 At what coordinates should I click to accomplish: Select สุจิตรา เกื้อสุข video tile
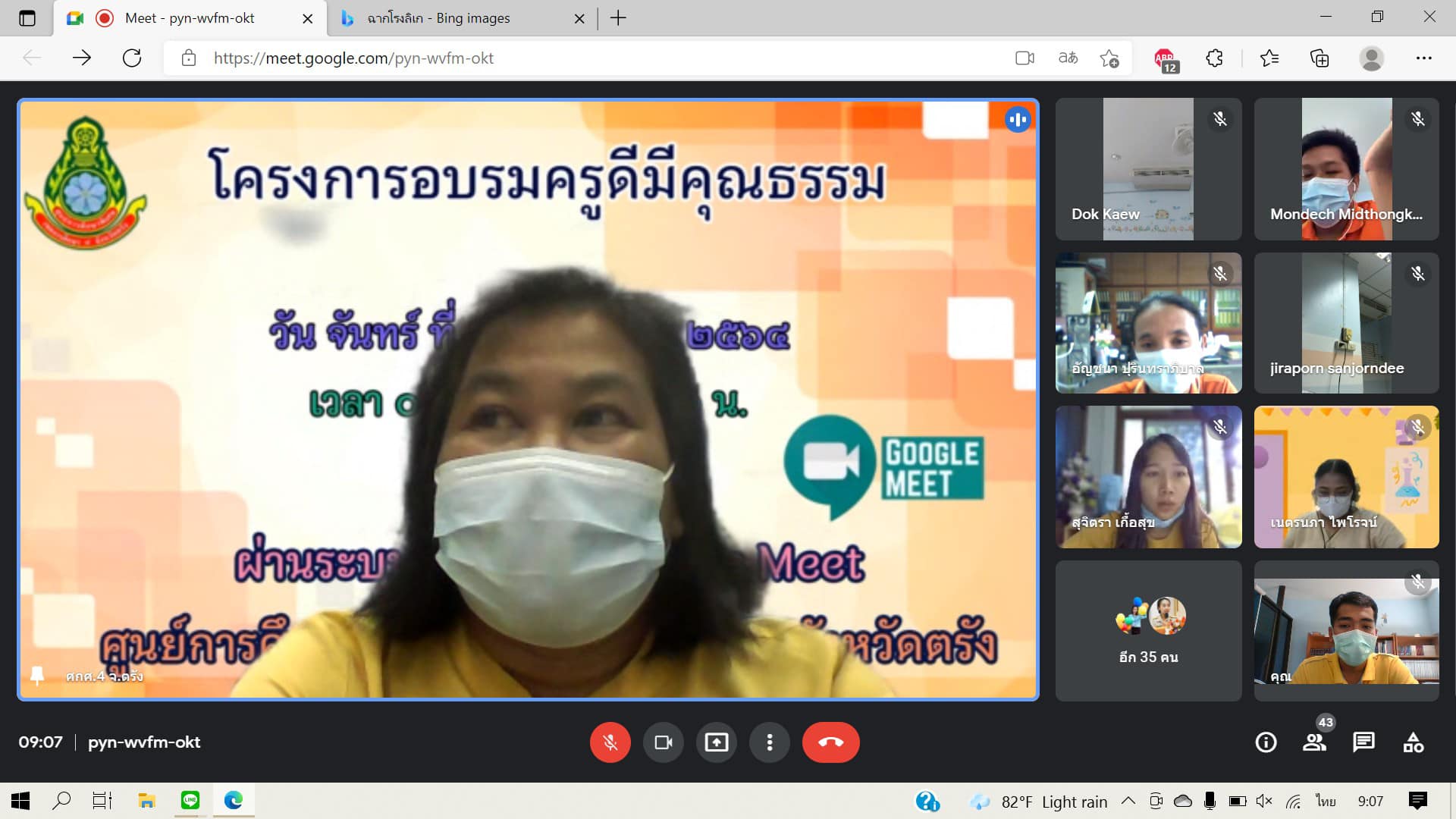click(1148, 477)
